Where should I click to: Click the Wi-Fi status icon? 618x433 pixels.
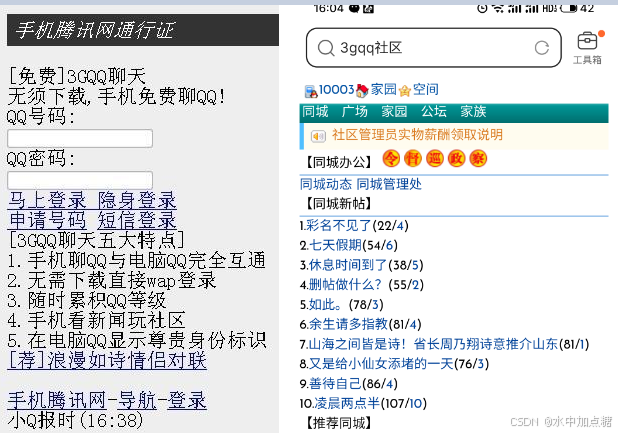(498, 8)
